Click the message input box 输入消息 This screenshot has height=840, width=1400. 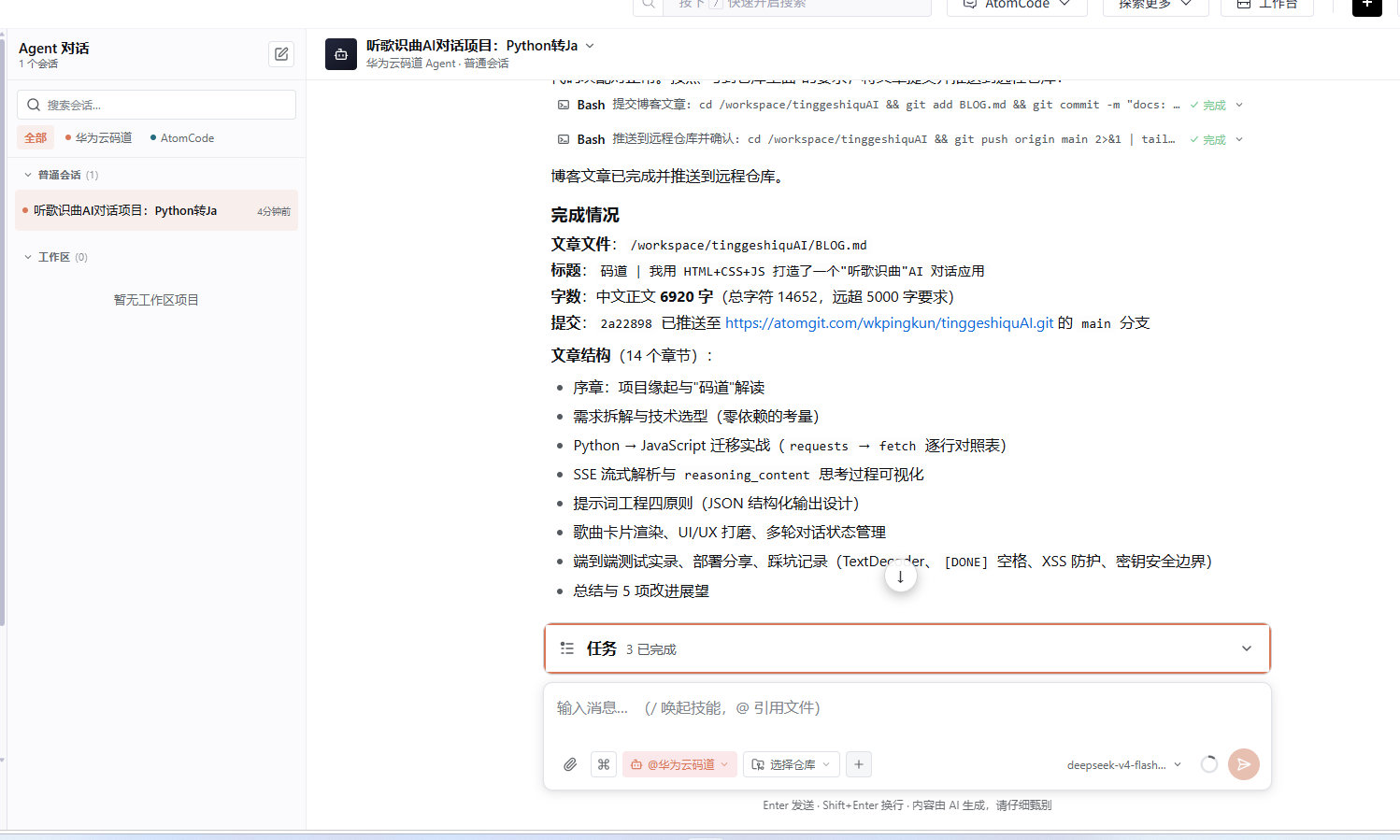(x=907, y=708)
